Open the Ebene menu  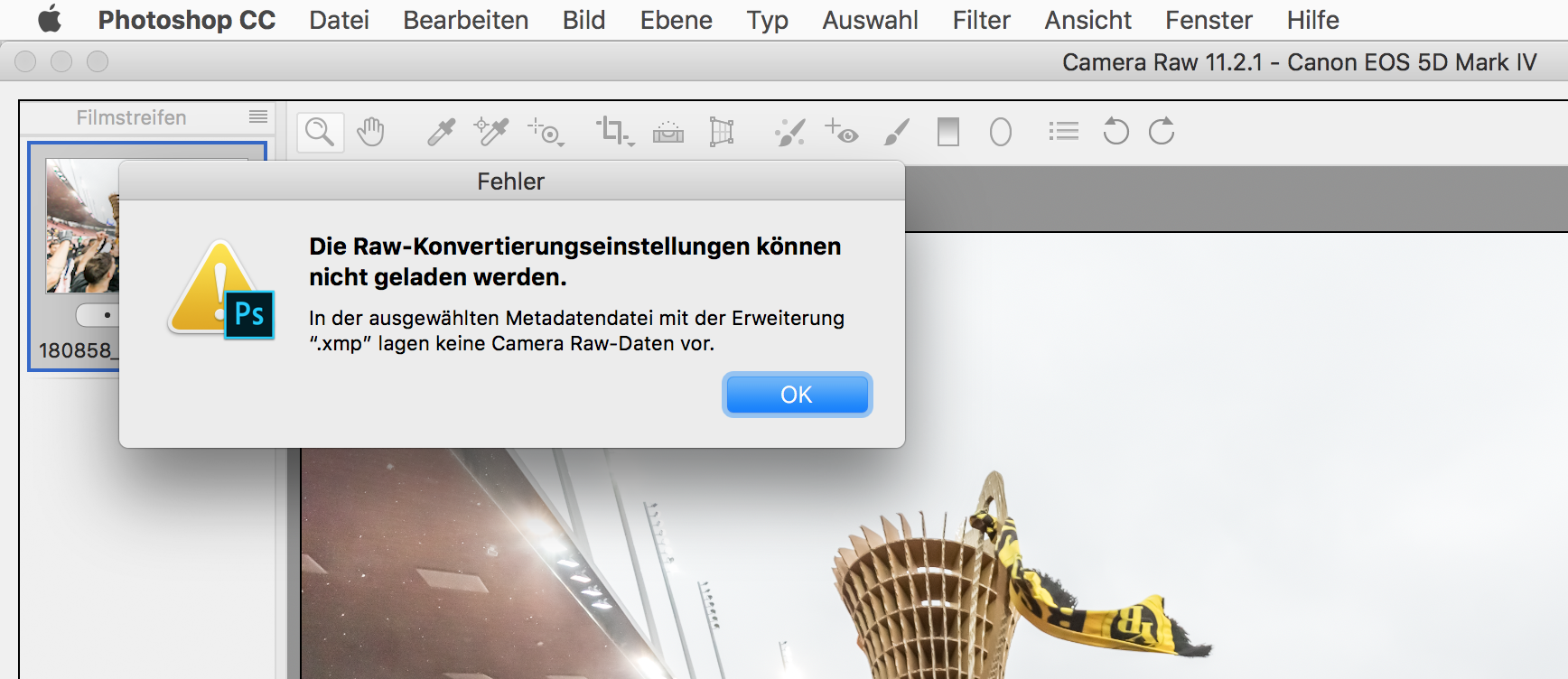[x=676, y=20]
